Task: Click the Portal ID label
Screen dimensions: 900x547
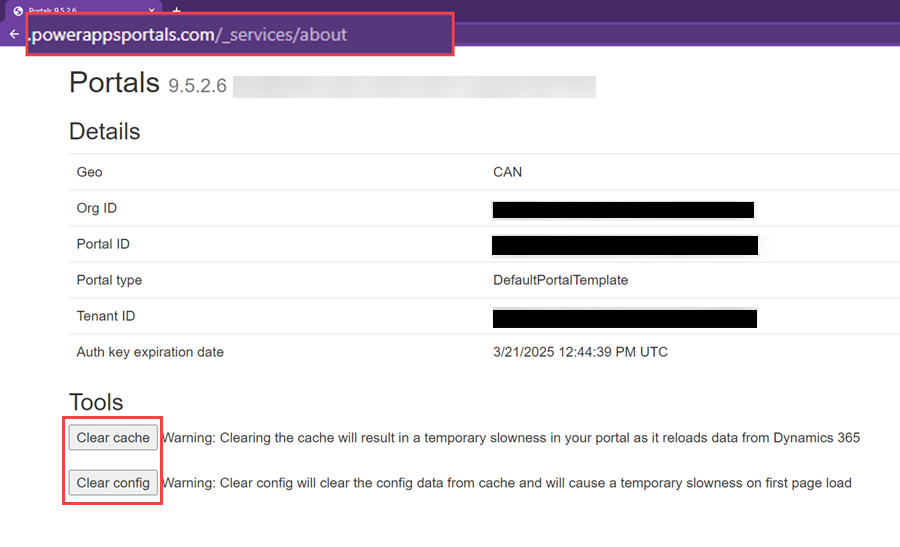Action: click(103, 244)
